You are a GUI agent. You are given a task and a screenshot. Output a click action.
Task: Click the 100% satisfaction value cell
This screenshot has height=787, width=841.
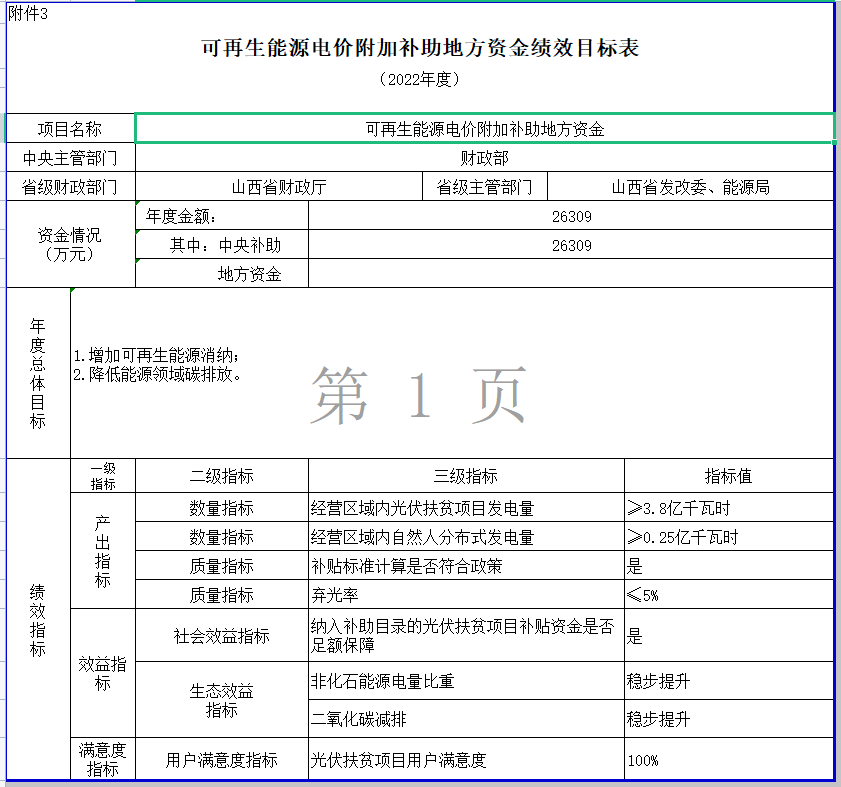[x=728, y=760]
